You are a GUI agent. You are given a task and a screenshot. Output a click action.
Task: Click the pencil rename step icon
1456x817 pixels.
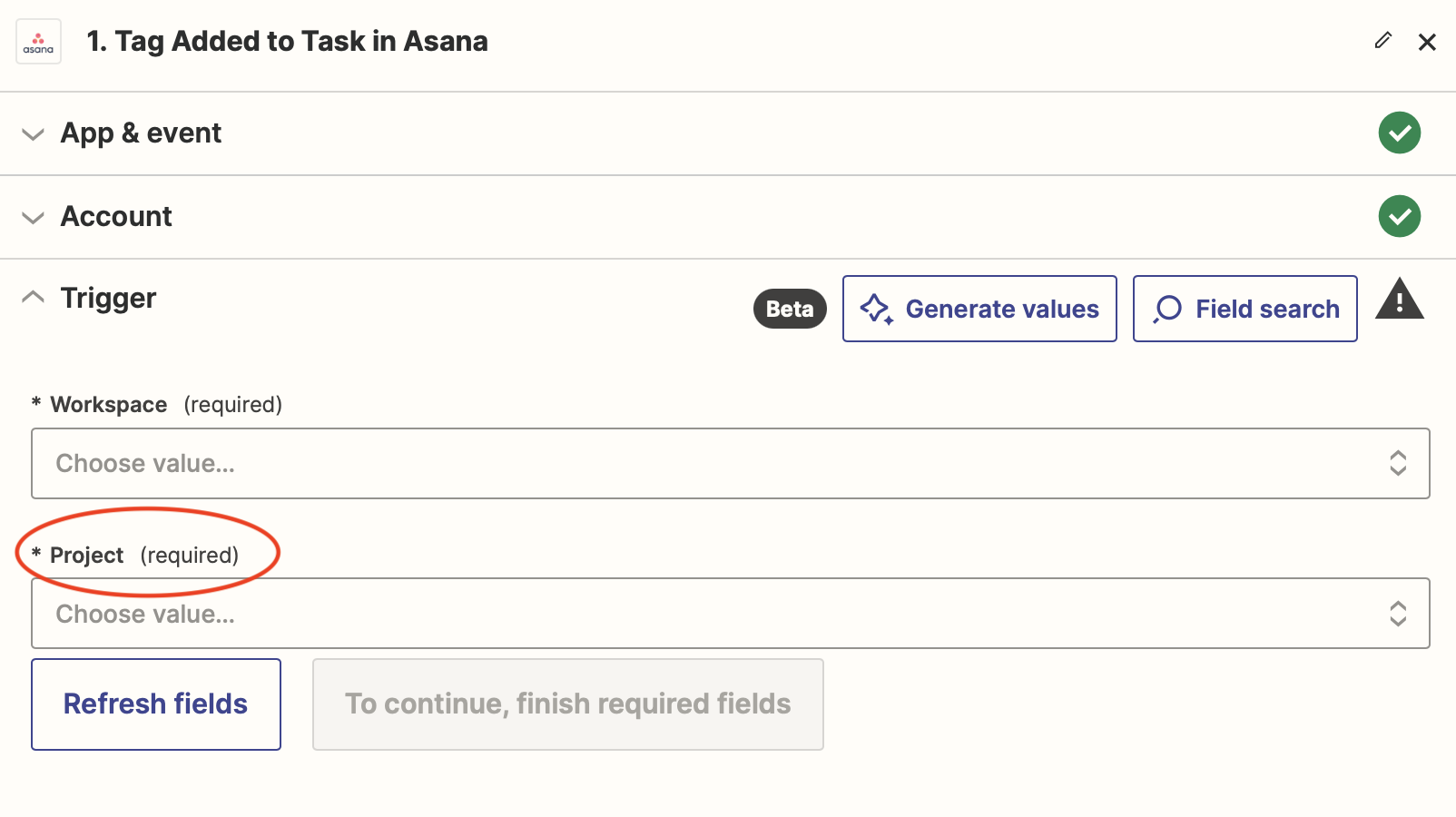1382,40
